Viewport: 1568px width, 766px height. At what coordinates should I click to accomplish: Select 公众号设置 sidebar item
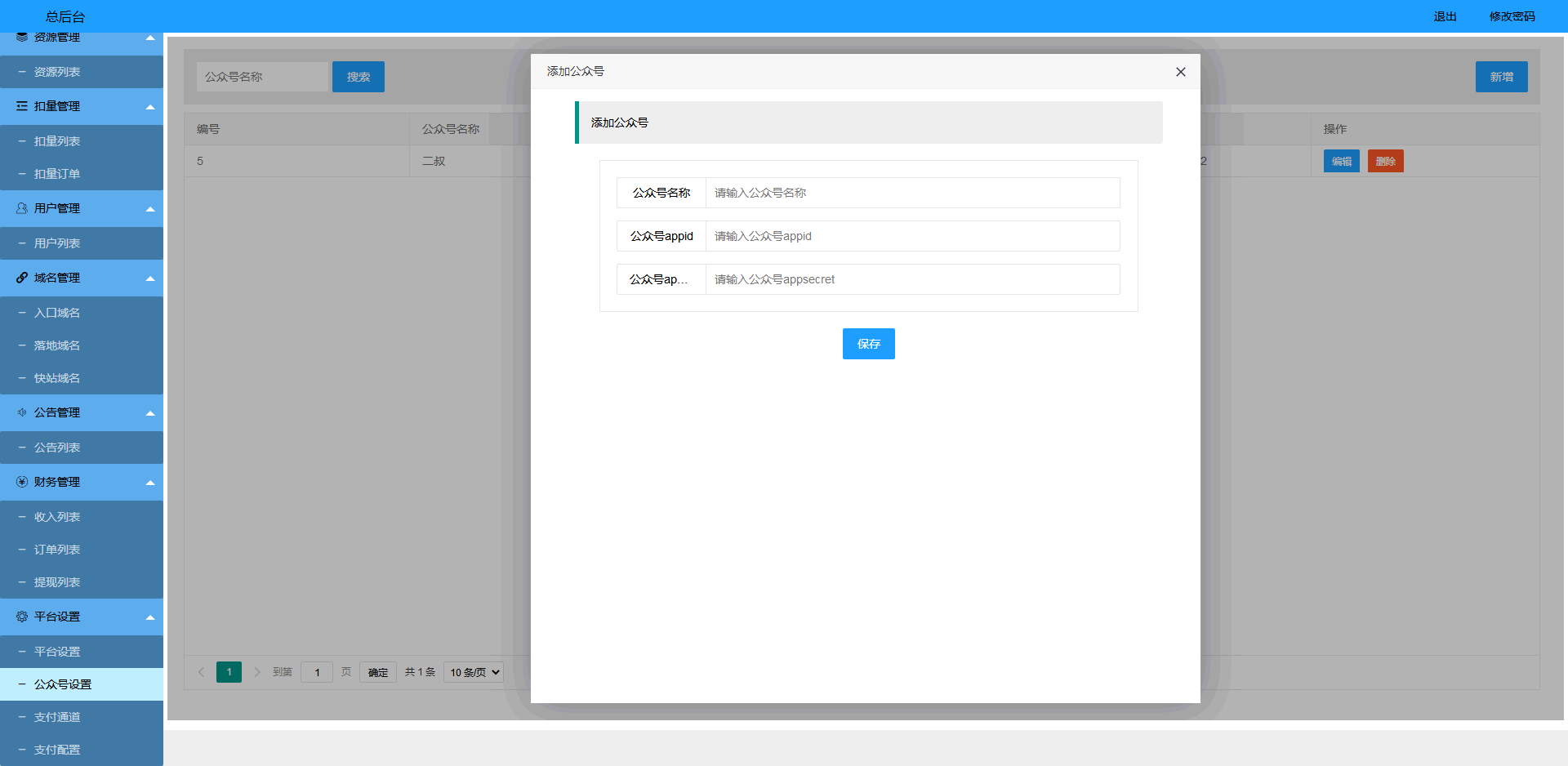63,684
